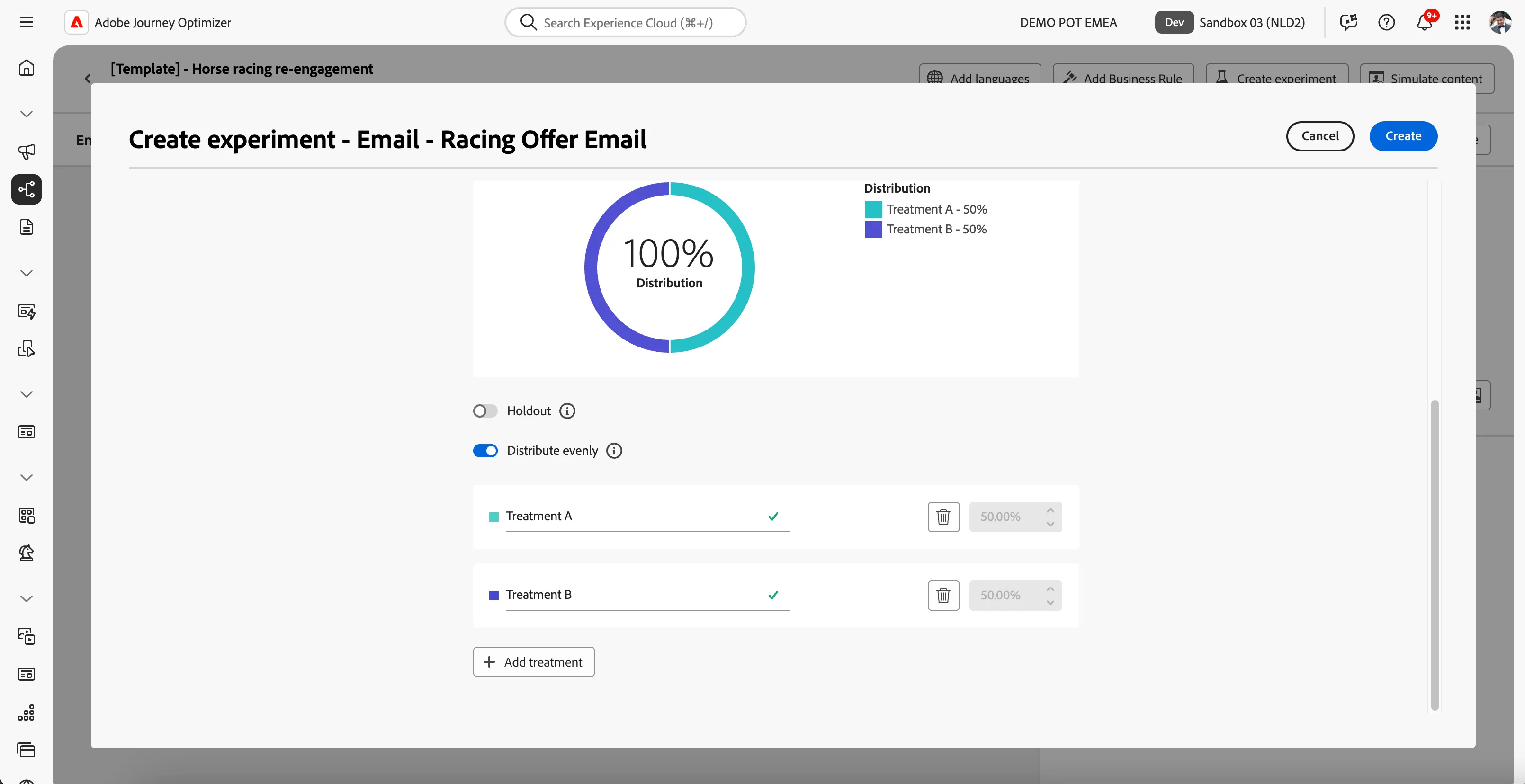Enable the Holdout toggle
This screenshot has height=784, width=1525.
point(485,410)
